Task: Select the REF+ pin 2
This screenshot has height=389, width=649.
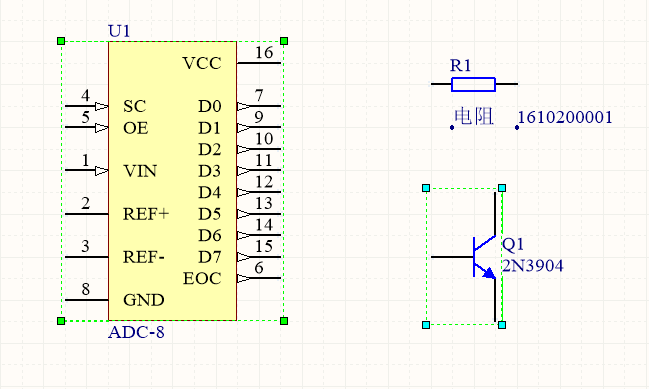Action: pos(87,214)
